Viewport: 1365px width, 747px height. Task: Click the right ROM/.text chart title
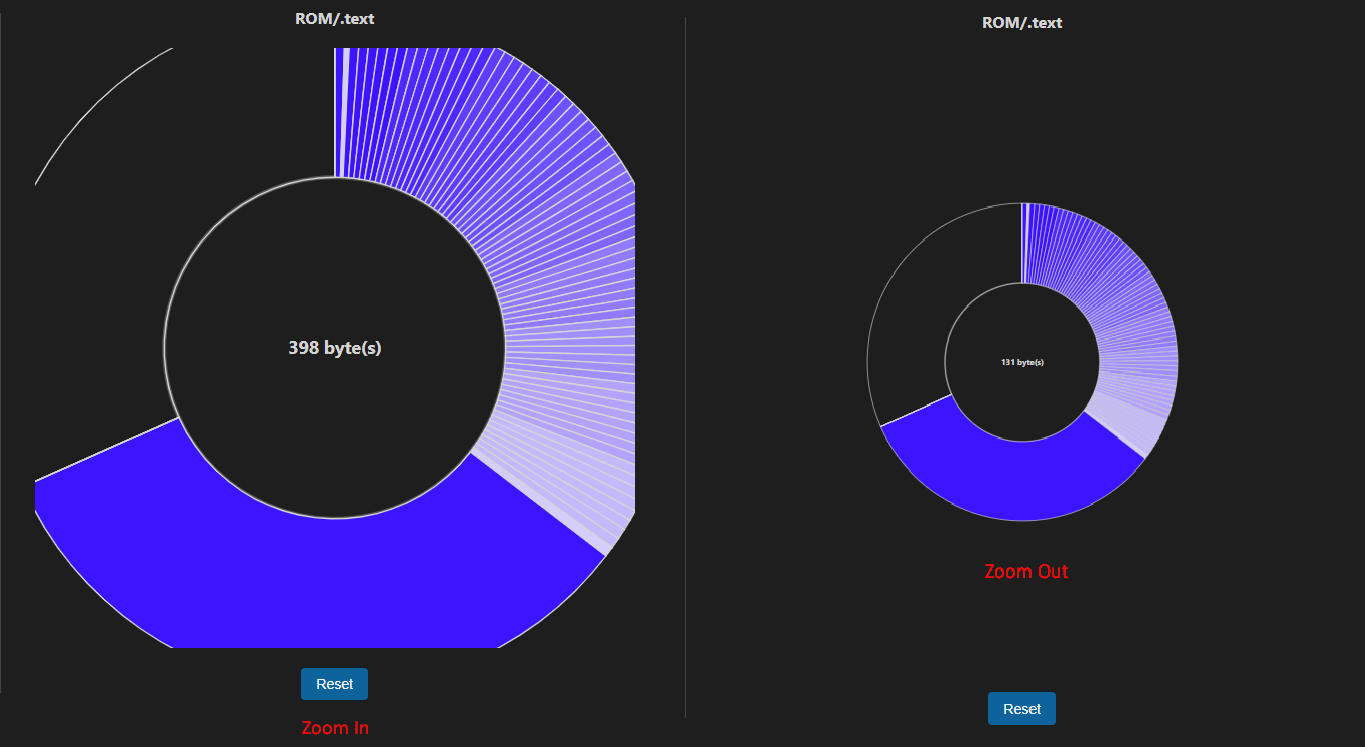pyautogui.click(x=1021, y=22)
